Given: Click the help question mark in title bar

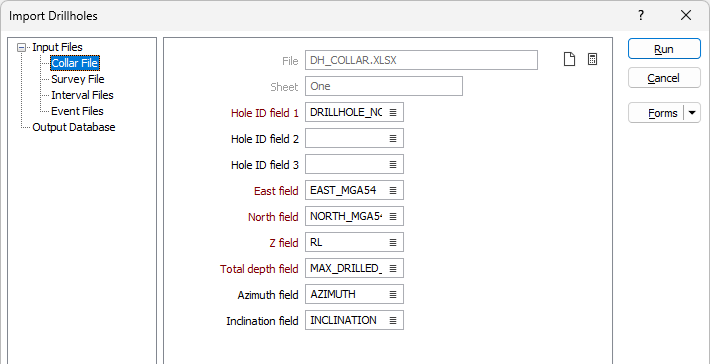Looking at the screenshot, I should 641,16.
